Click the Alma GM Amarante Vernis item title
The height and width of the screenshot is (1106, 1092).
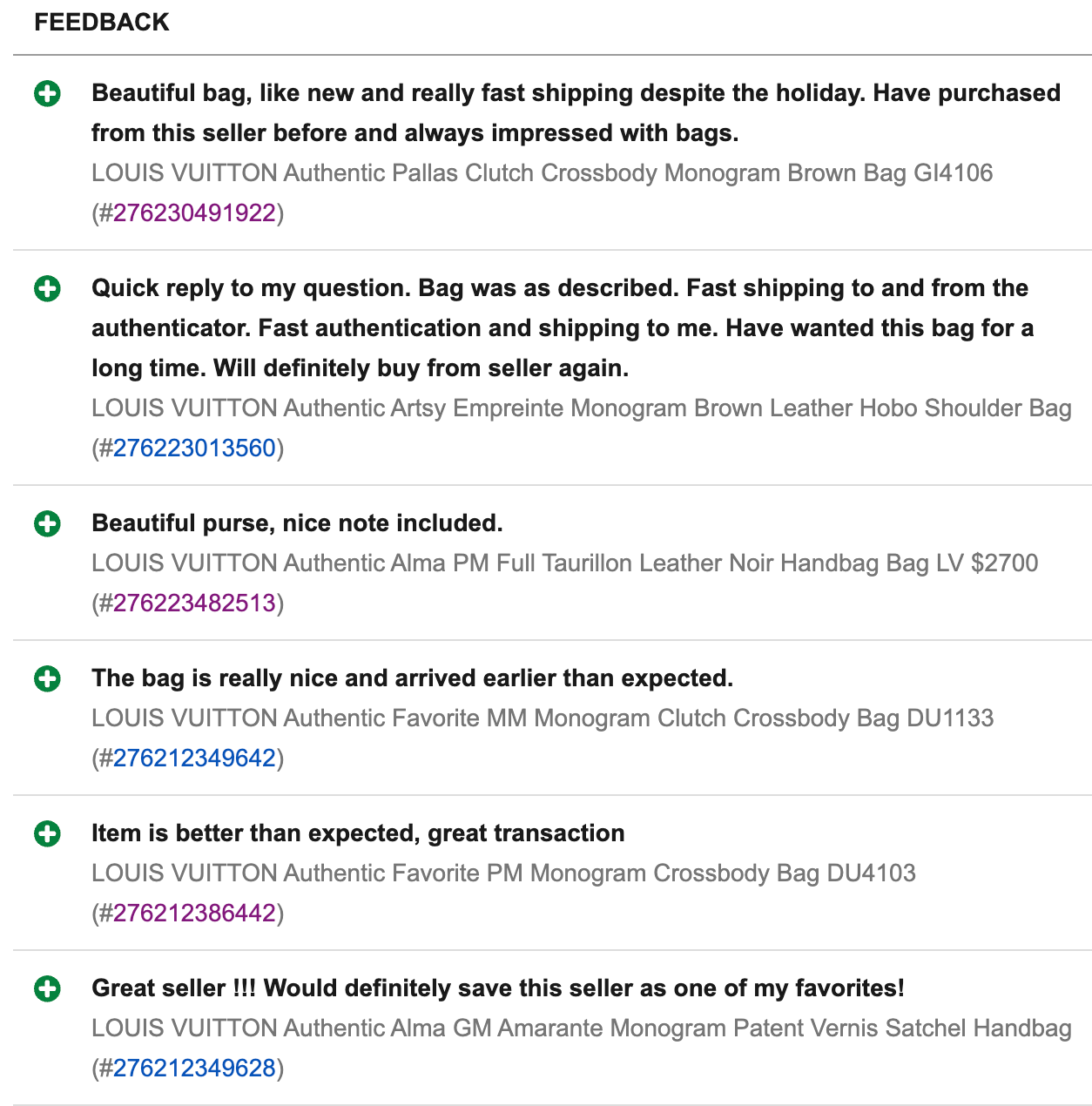click(581, 1028)
